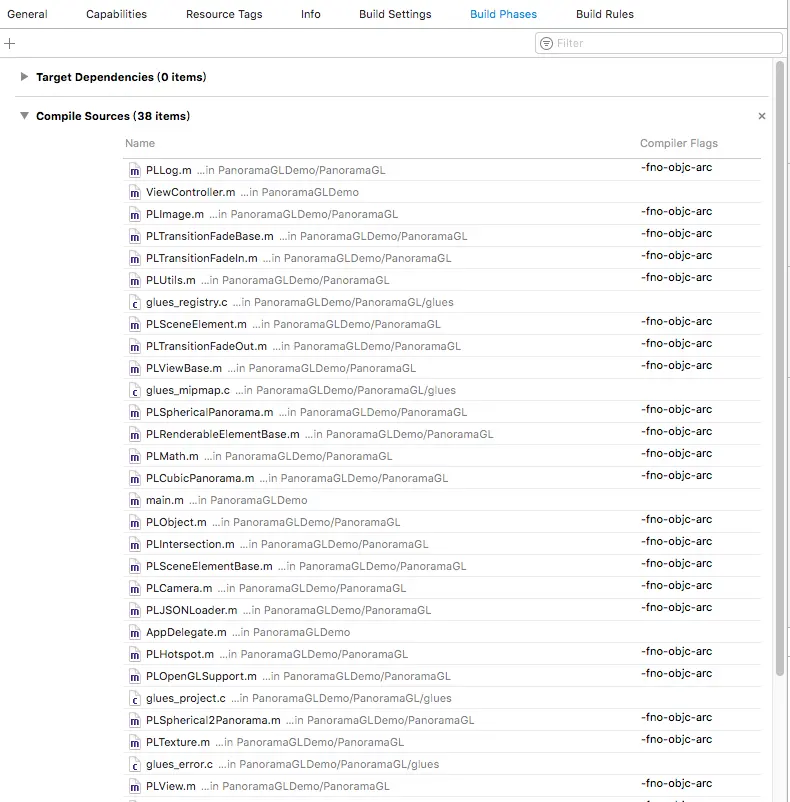Screen dimensions: 790x802
Task: Click the compiler flag of PLTexture.m
Action: point(676,739)
